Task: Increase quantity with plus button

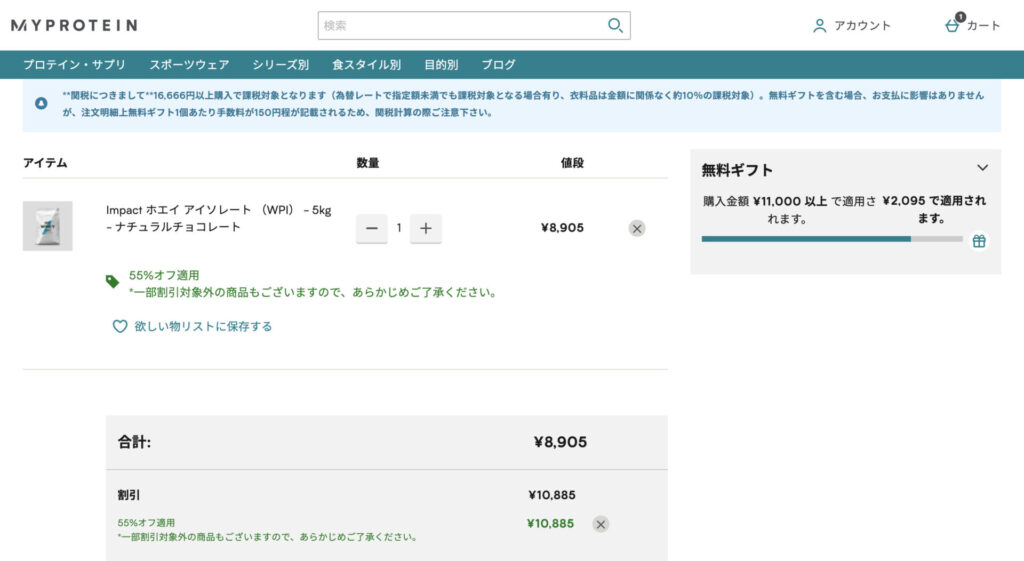Action: (426, 229)
